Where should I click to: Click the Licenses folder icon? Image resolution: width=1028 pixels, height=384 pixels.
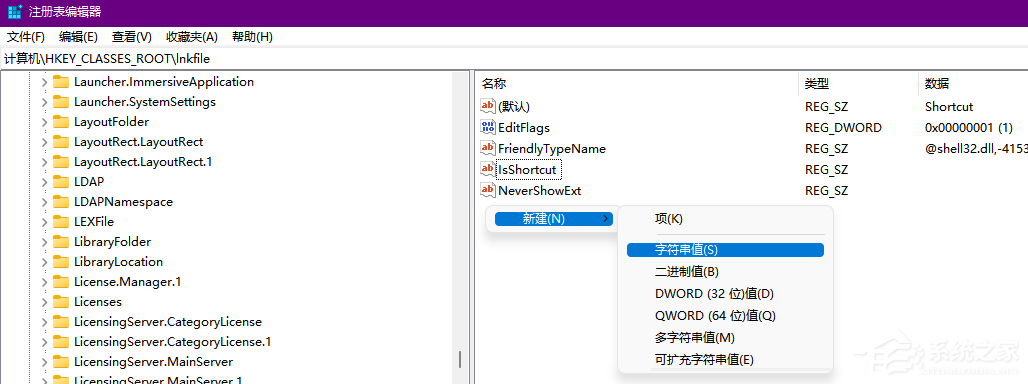pyautogui.click(x=61, y=301)
